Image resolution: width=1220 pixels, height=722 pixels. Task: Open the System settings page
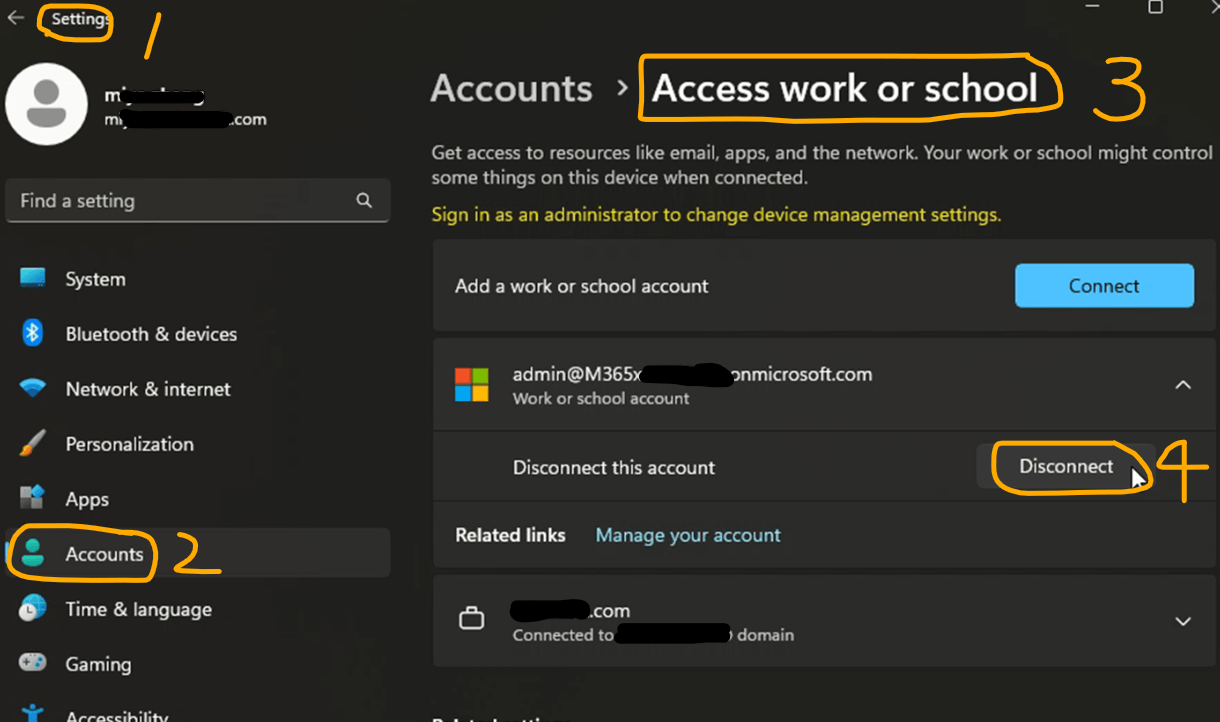[x=198, y=279]
